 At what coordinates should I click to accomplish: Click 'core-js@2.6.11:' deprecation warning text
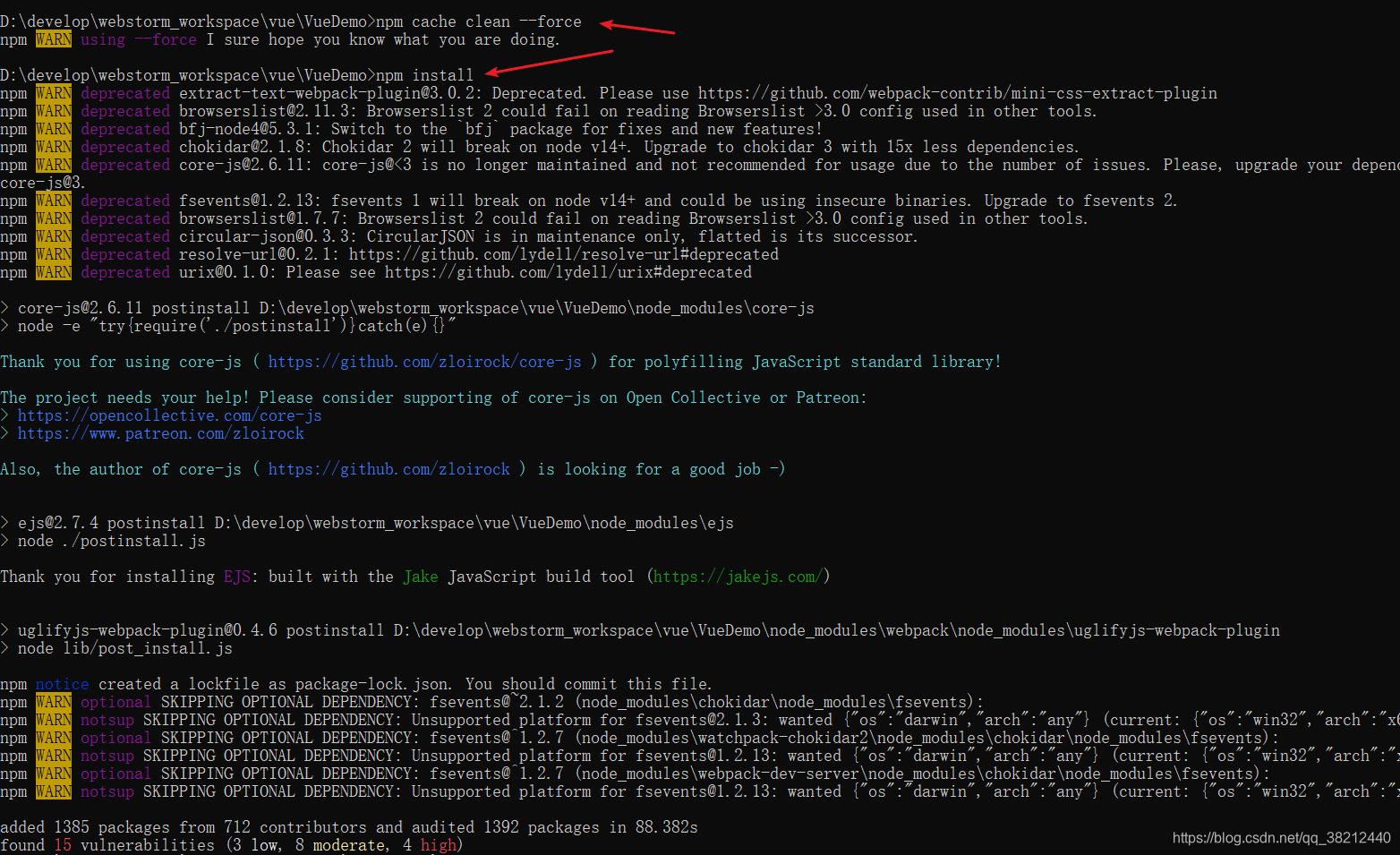[251, 165]
